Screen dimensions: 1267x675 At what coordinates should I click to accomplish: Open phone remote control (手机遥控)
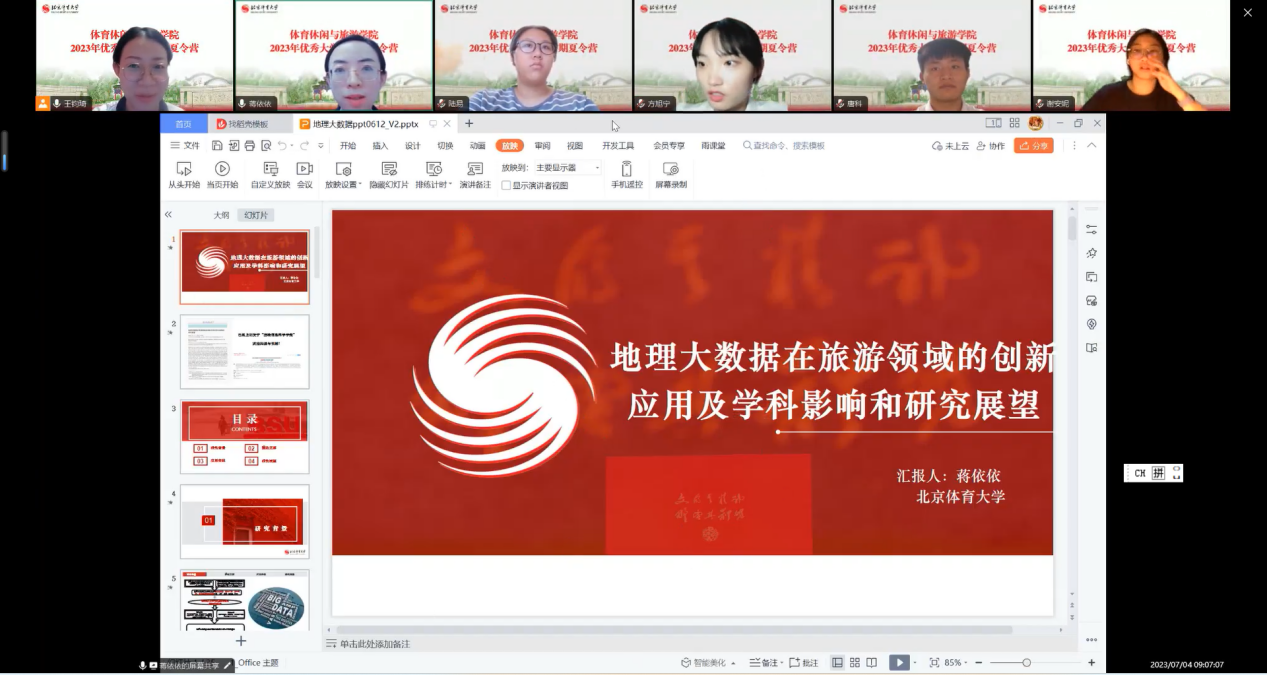[x=627, y=174]
